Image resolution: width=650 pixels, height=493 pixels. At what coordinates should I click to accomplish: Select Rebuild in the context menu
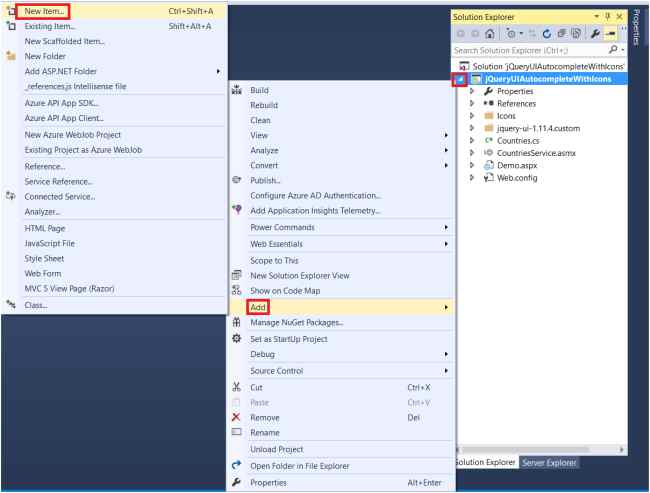click(x=341, y=105)
